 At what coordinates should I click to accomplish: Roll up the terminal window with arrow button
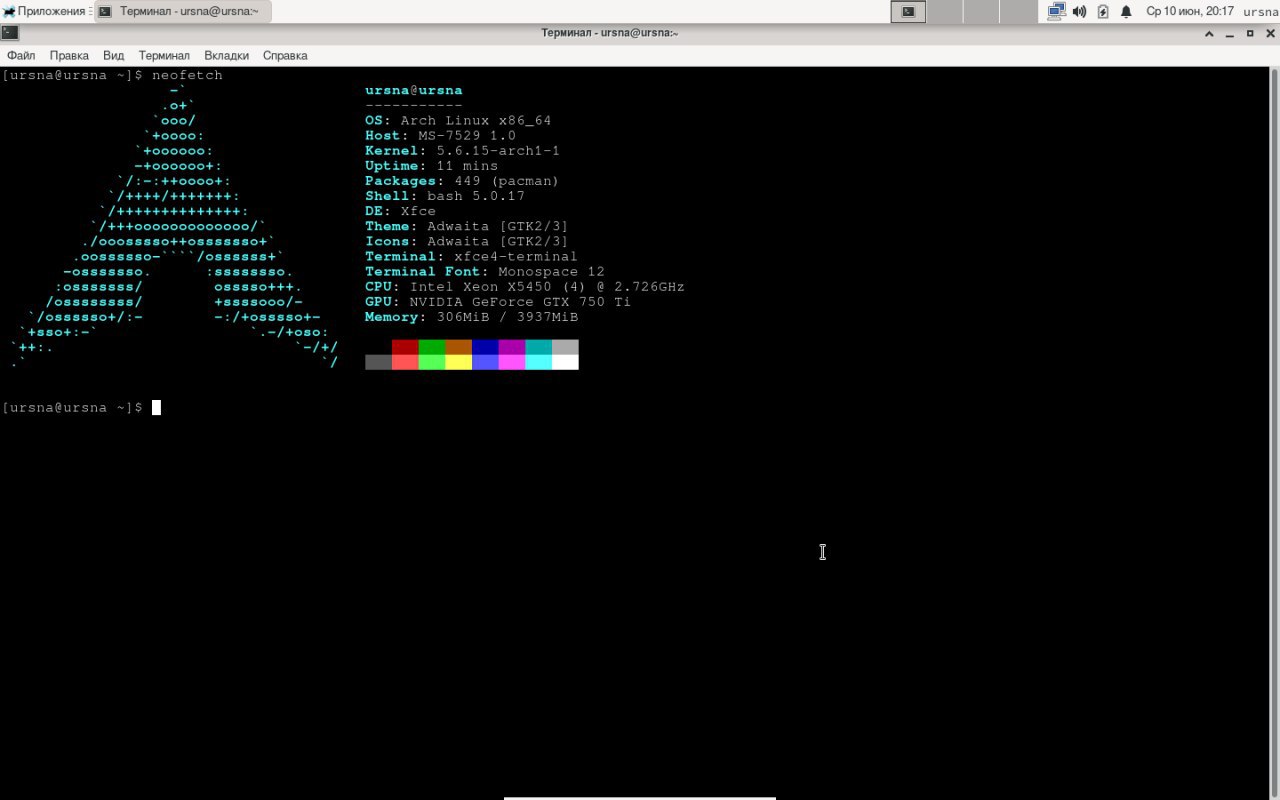(x=1209, y=33)
